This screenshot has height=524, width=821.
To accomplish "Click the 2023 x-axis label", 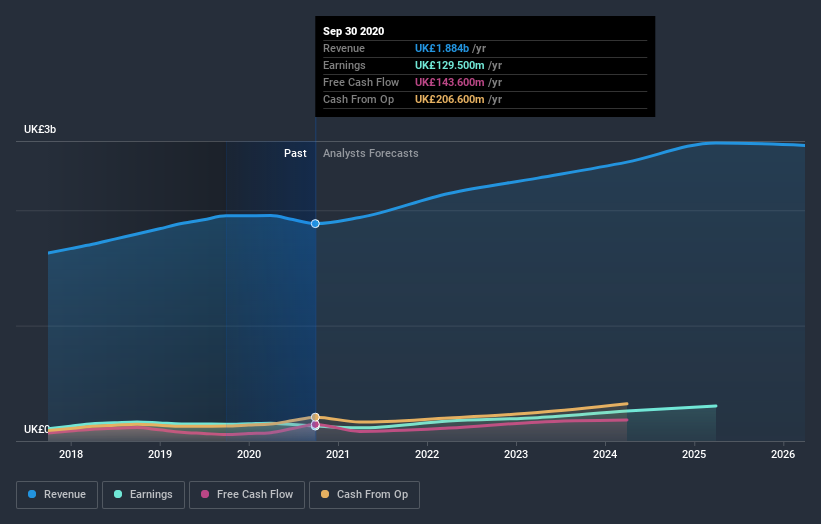I will (x=516, y=454).
